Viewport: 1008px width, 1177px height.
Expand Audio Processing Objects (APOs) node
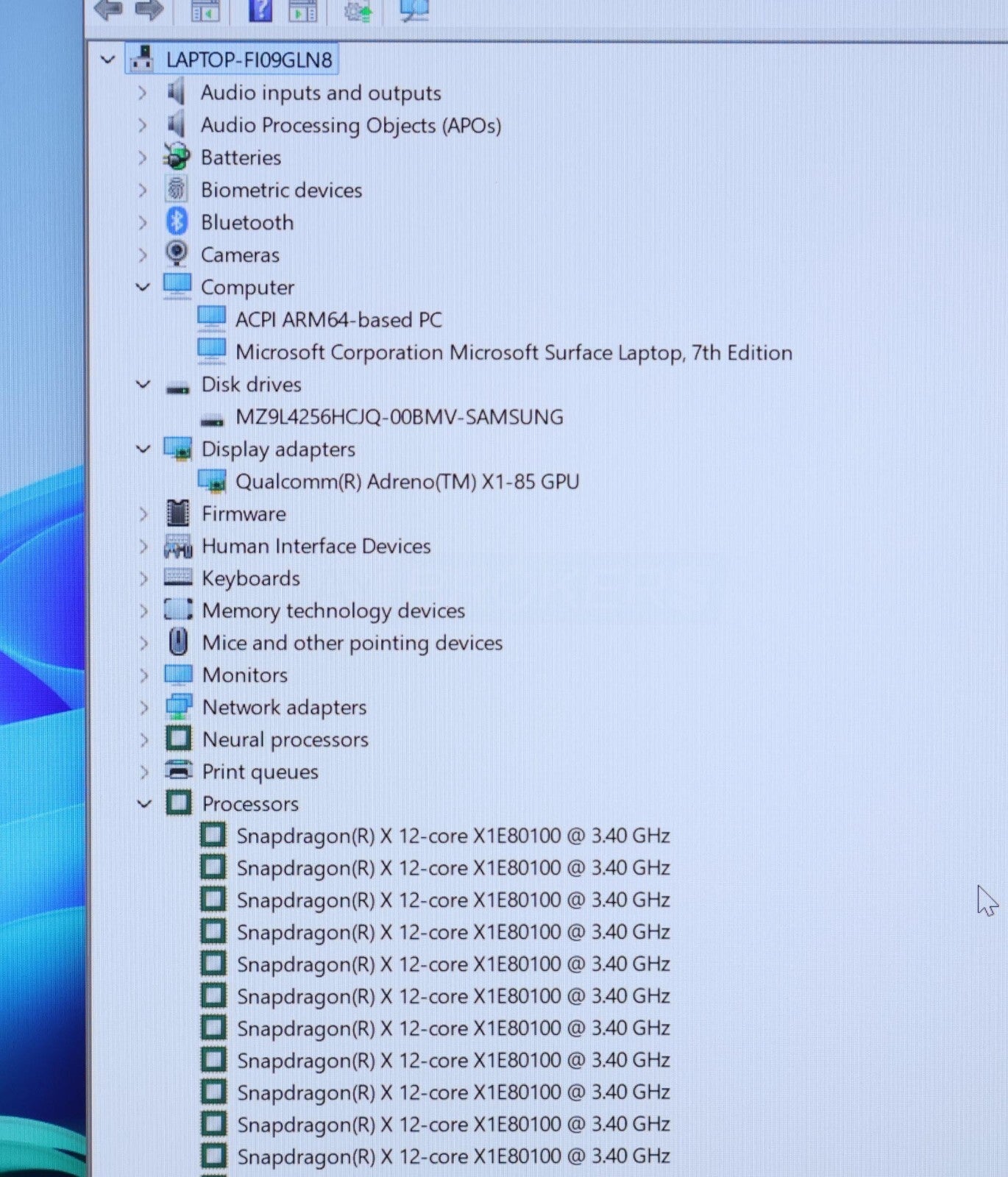point(143,125)
